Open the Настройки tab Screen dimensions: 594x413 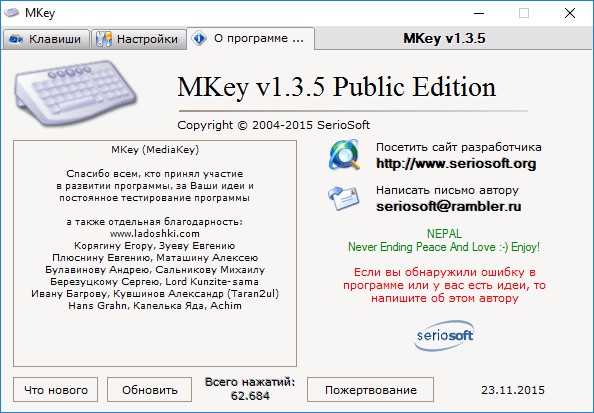(139, 39)
